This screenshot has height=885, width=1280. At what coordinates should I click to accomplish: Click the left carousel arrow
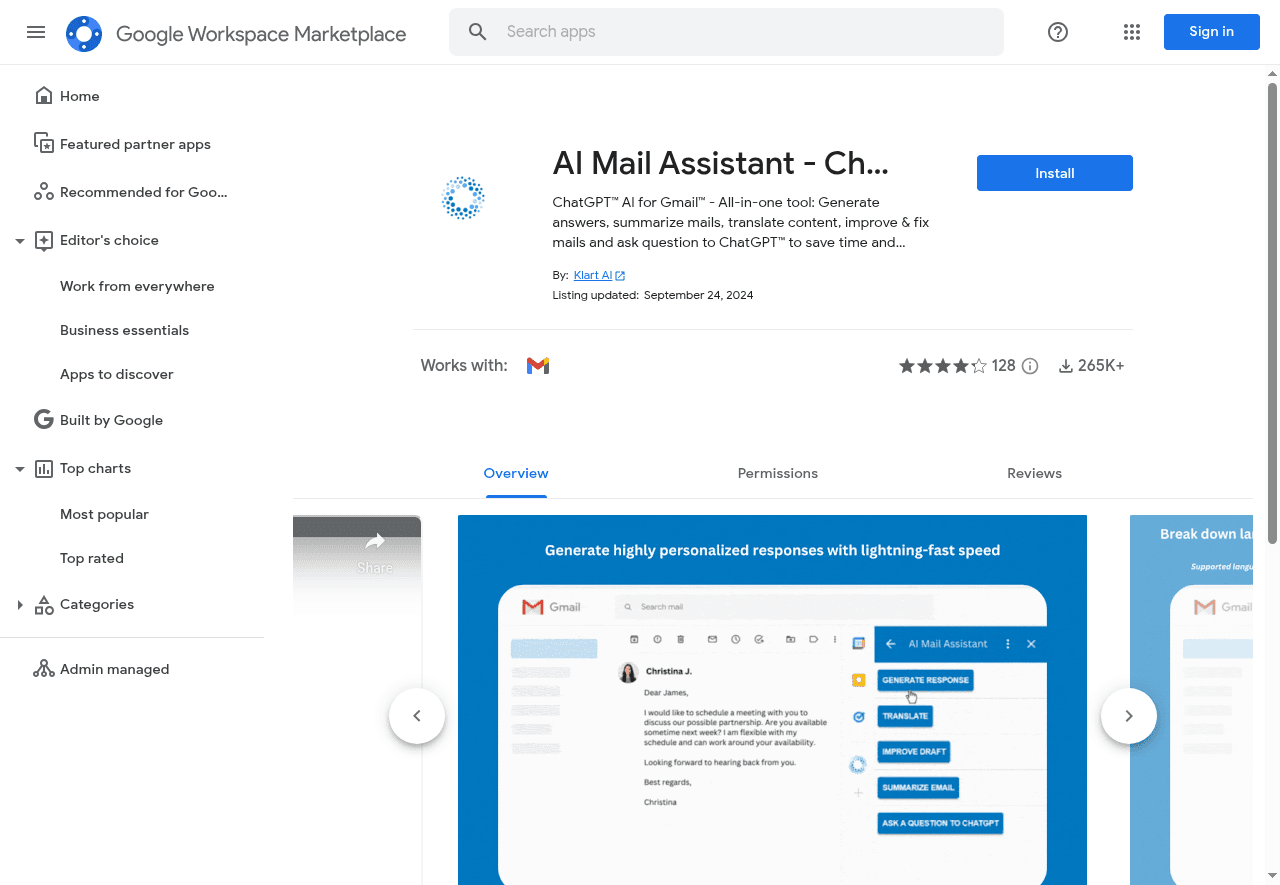pyautogui.click(x=417, y=715)
